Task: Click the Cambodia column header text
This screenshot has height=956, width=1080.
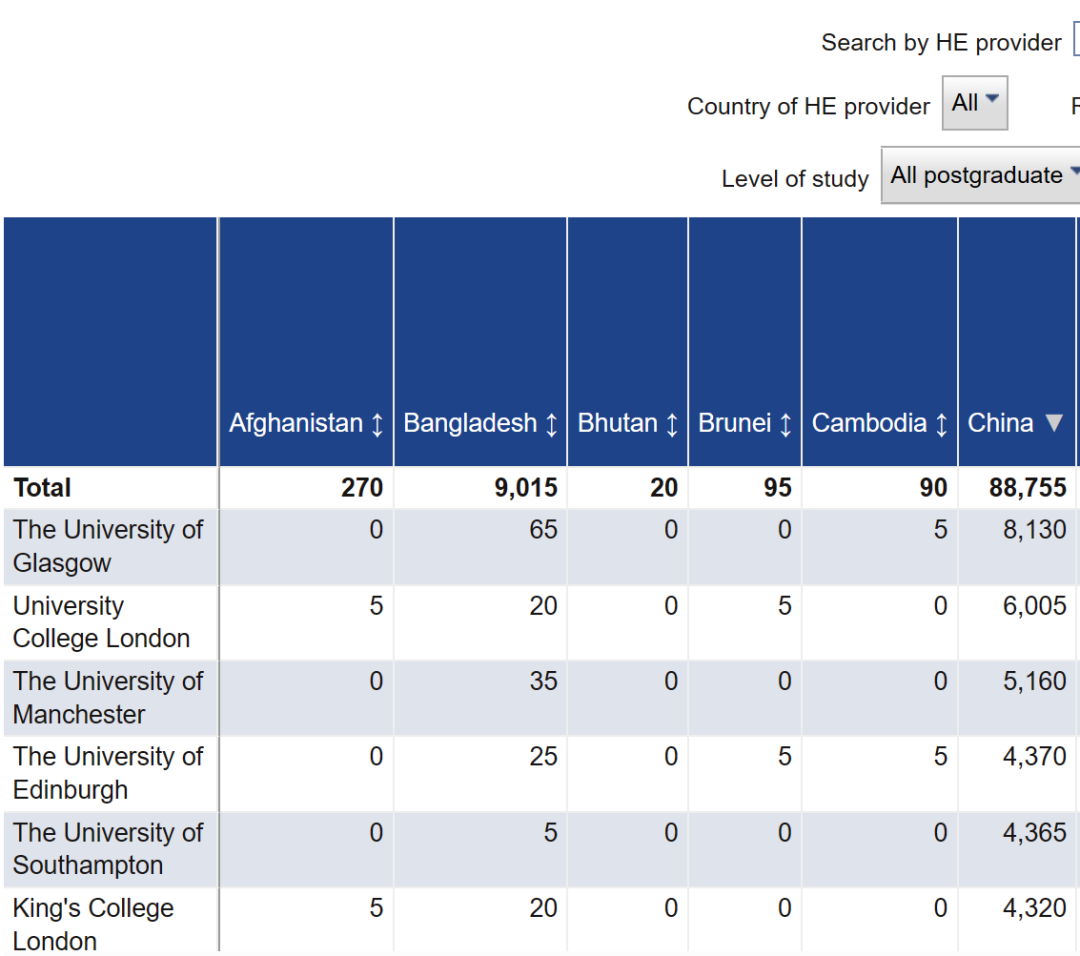Action: [869, 423]
